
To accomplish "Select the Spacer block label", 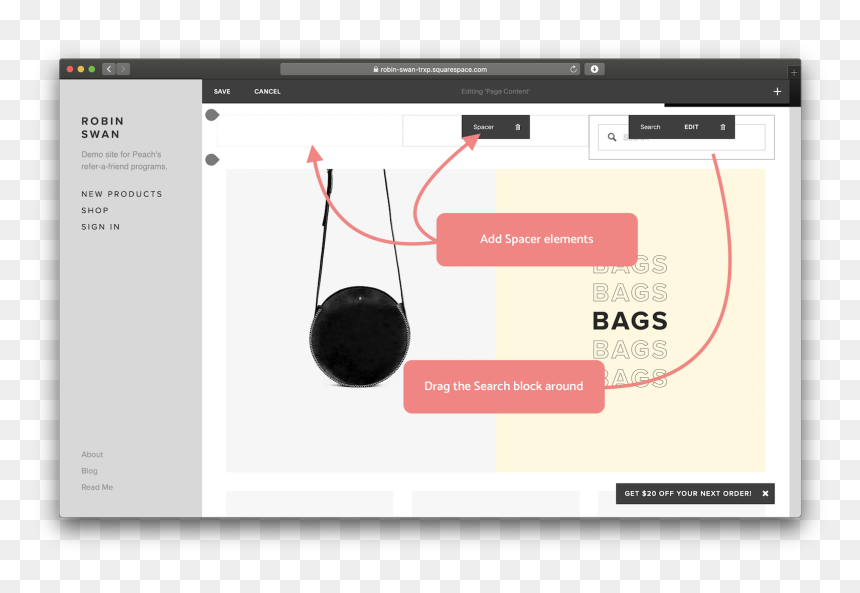I will (x=483, y=127).
